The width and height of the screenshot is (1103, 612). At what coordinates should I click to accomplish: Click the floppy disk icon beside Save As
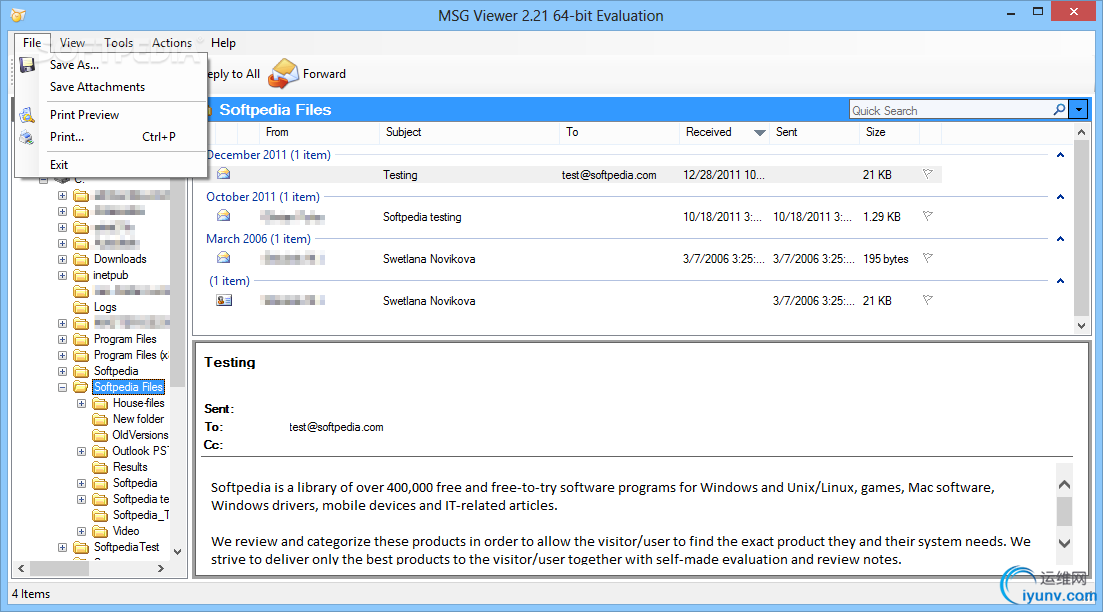[27, 65]
